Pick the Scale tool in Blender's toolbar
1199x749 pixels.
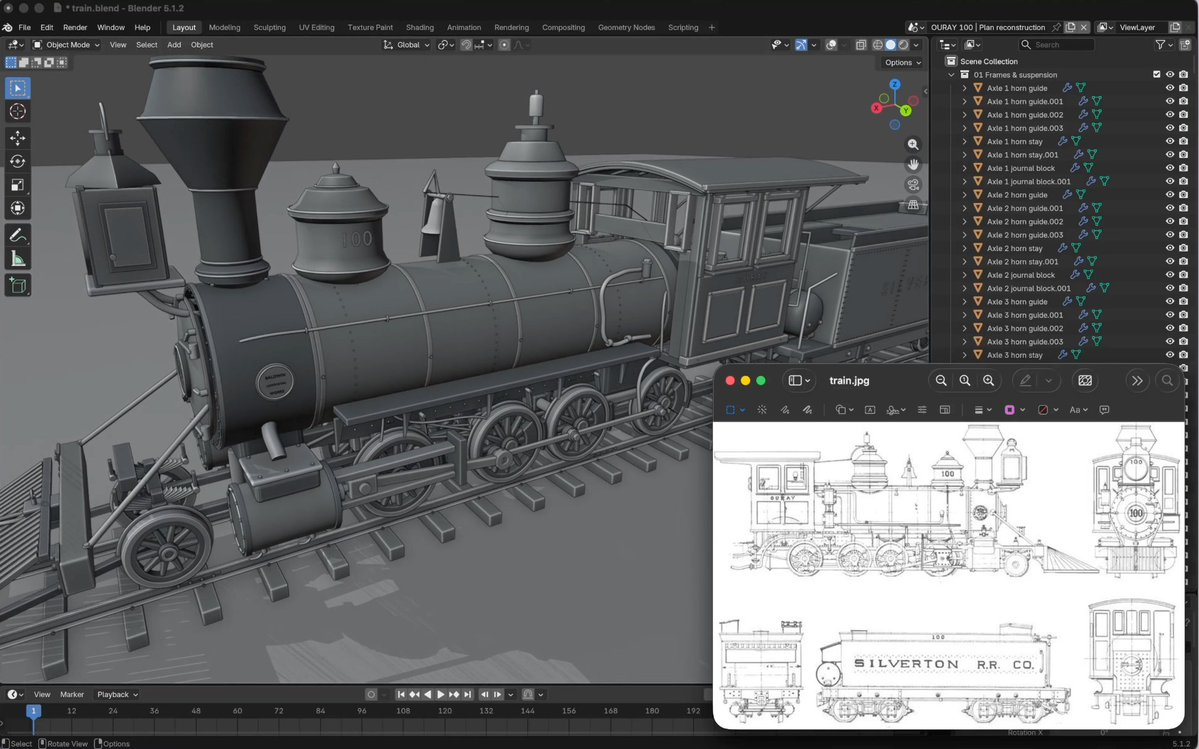[18, 185]
